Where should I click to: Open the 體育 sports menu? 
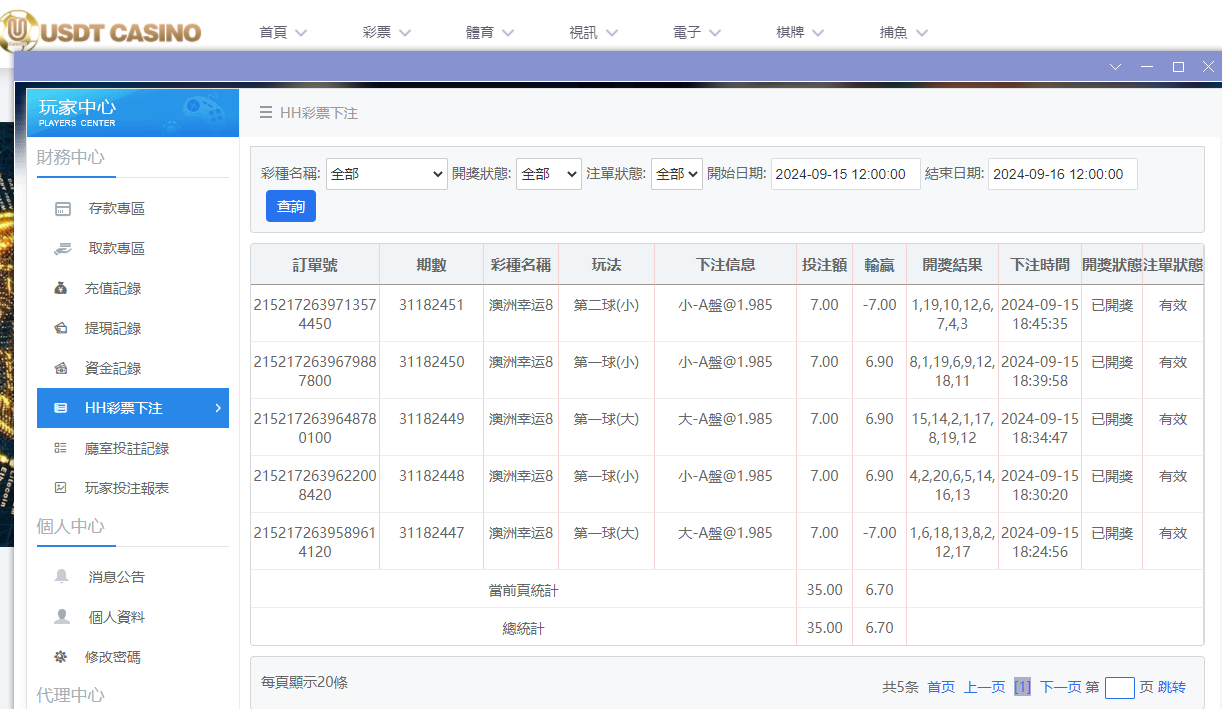[x=490, y=31]
